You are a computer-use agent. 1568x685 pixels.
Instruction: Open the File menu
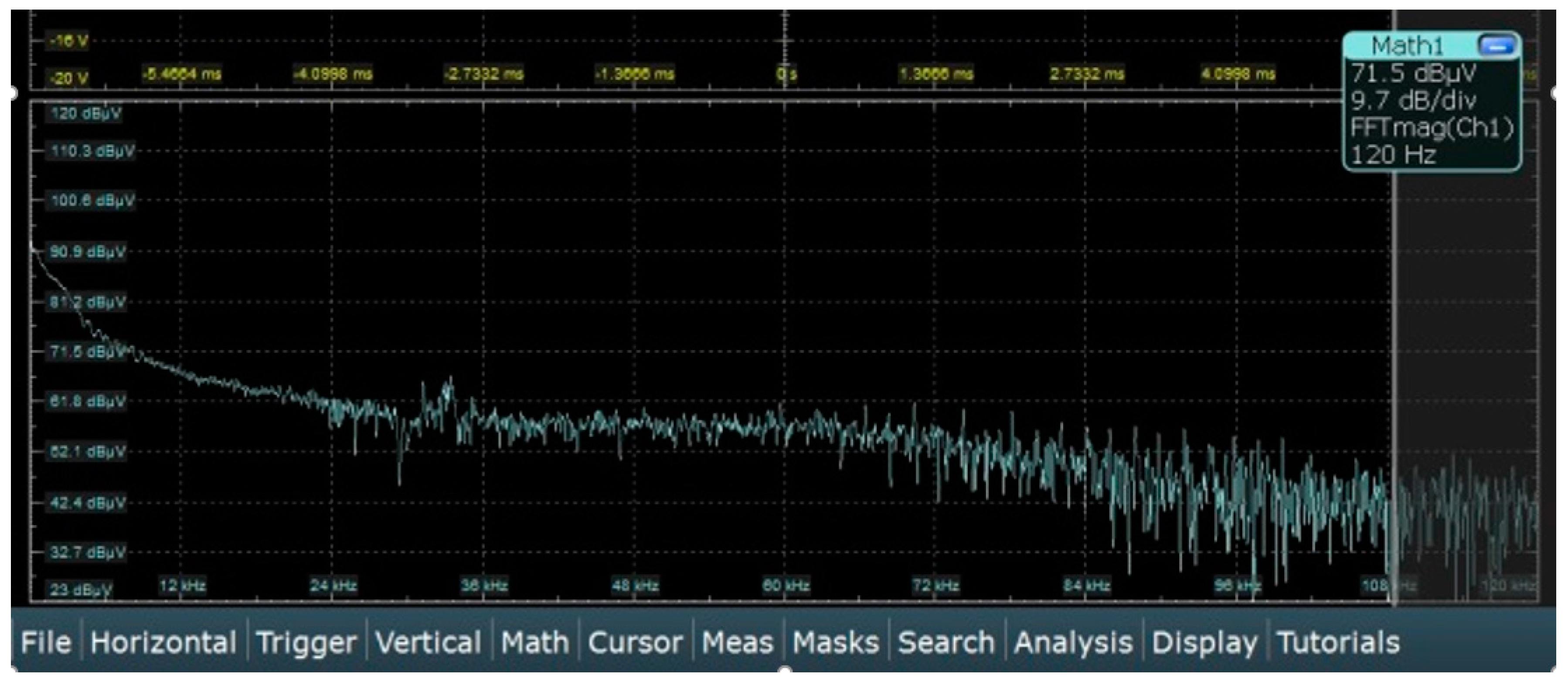[46, 642]
